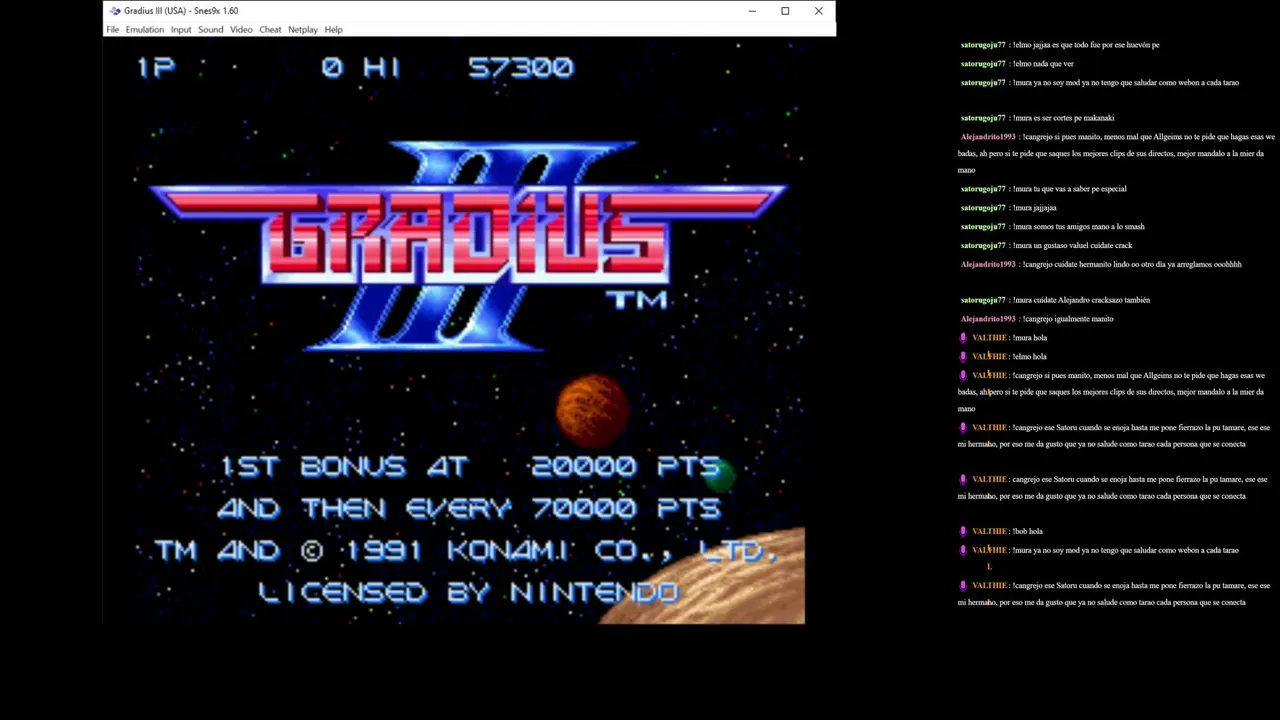This screenshot has height=720, width=1280.
Task: Click the high score value 57300
Action: pos(521,68)
